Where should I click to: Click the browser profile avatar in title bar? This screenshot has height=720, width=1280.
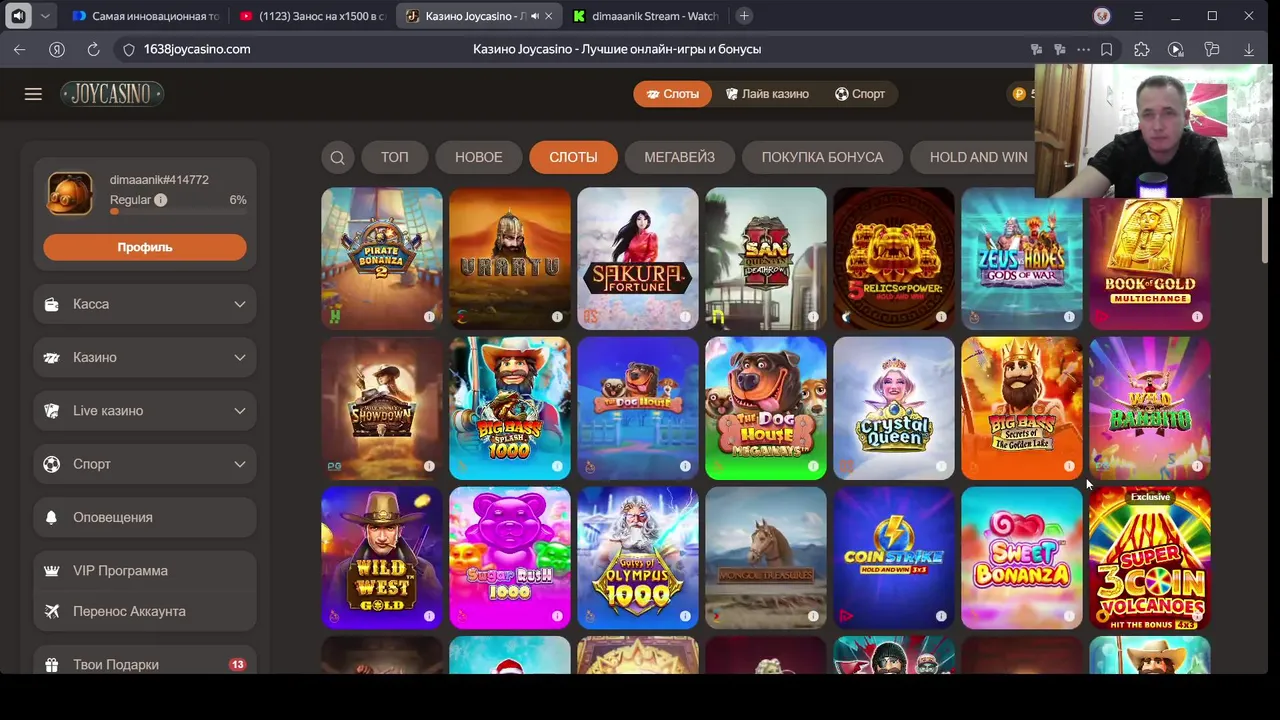(1102, 16)
